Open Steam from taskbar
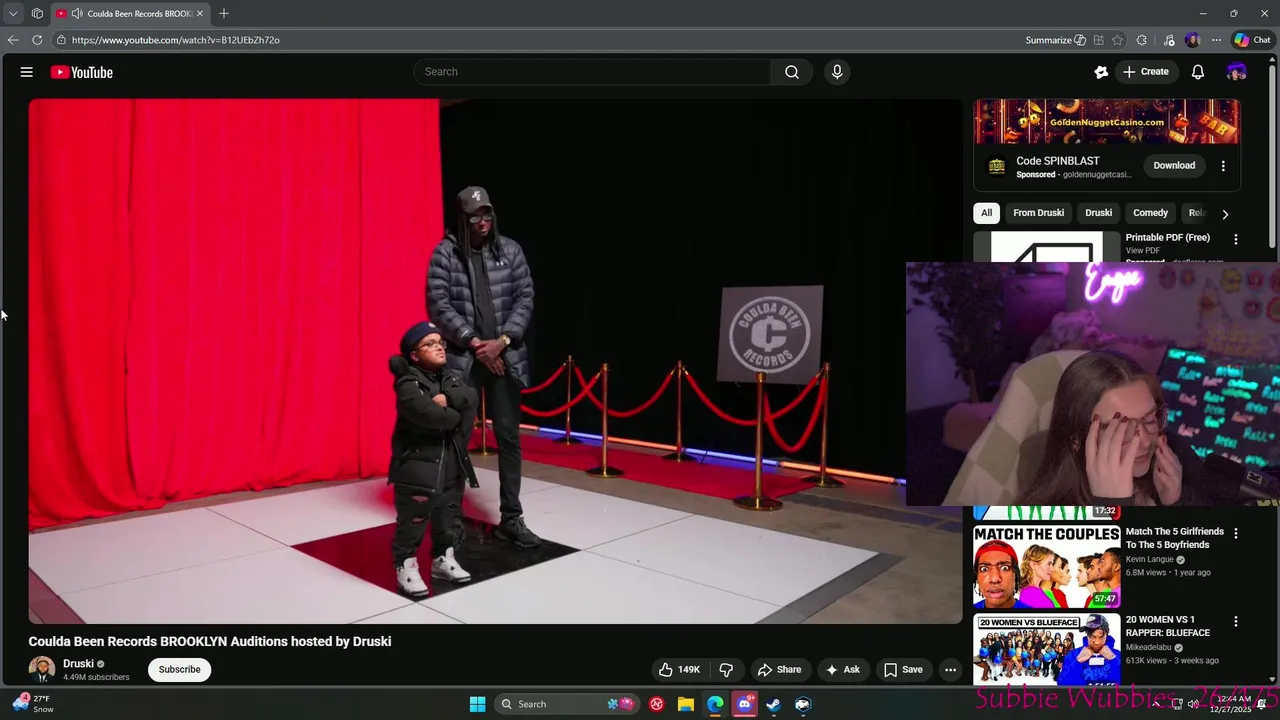This screenshot has height=720, width=1280. tap(773, 704)
